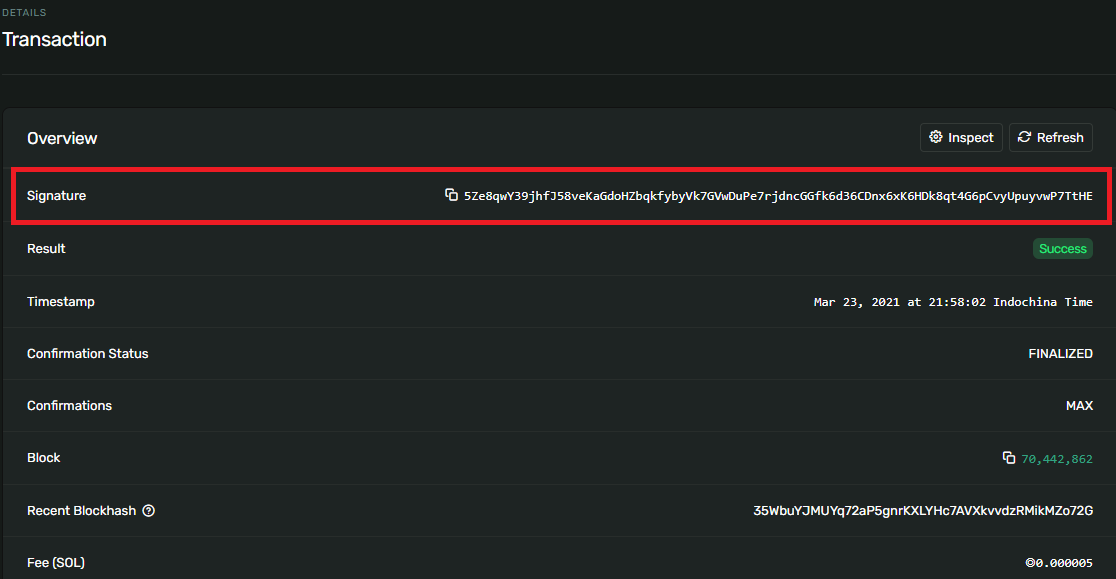Click the fee amount 0.000005

coord(1062,563)
